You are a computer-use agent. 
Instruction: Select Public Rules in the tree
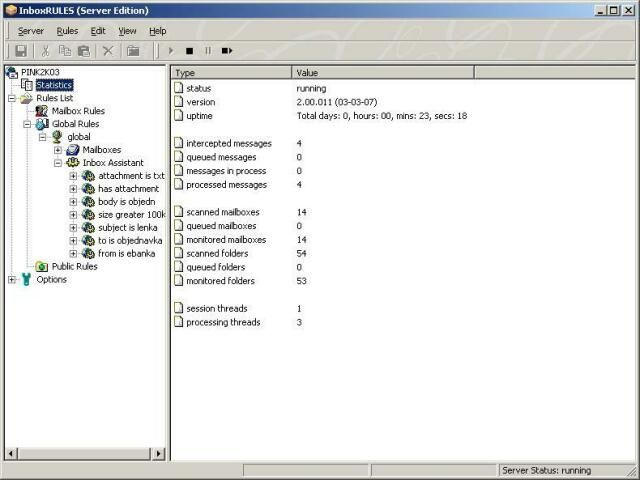tap(74, 267)
